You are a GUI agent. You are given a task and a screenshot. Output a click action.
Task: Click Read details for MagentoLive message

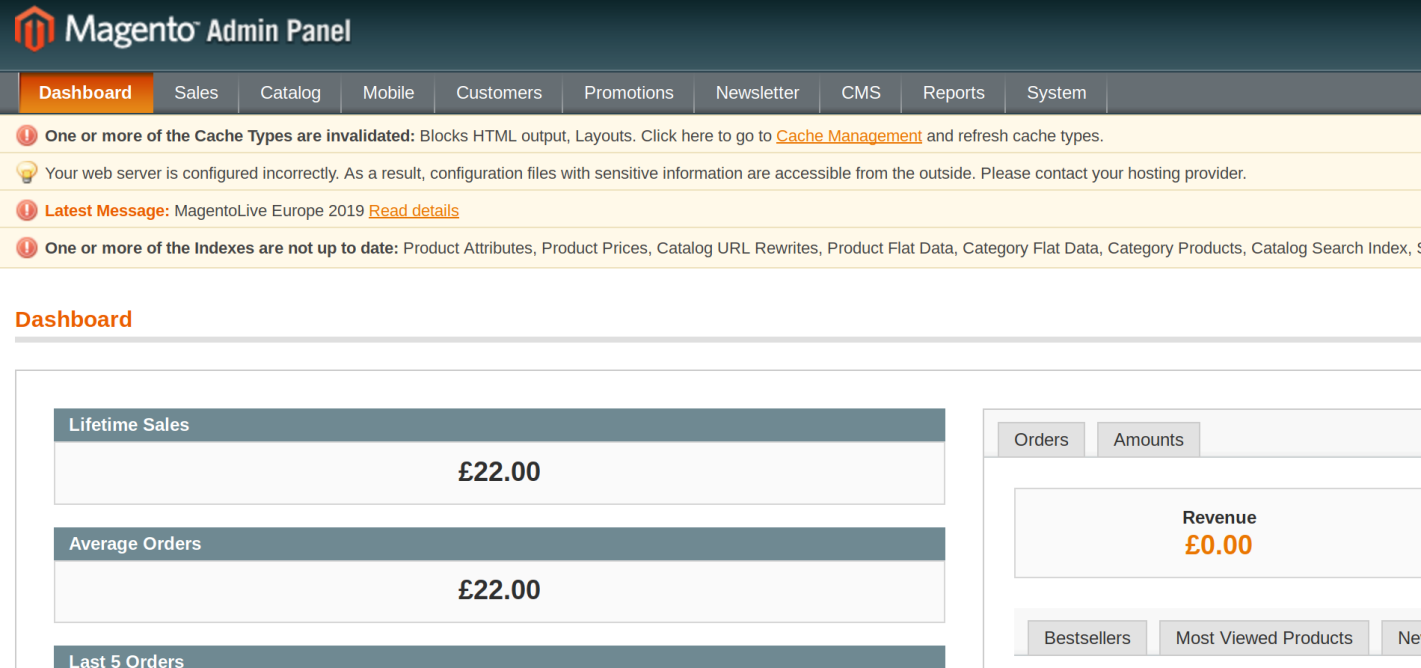click(x=413, y=211)
